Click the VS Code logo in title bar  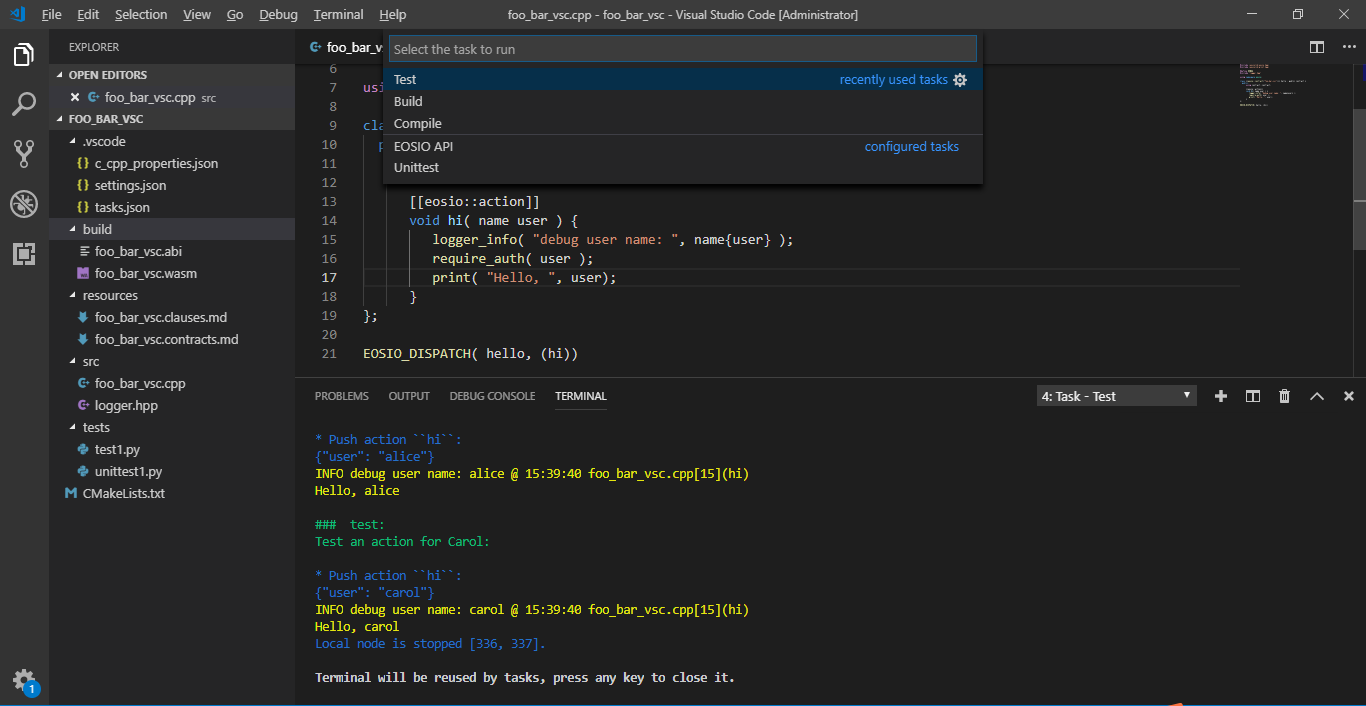(17, 14)
